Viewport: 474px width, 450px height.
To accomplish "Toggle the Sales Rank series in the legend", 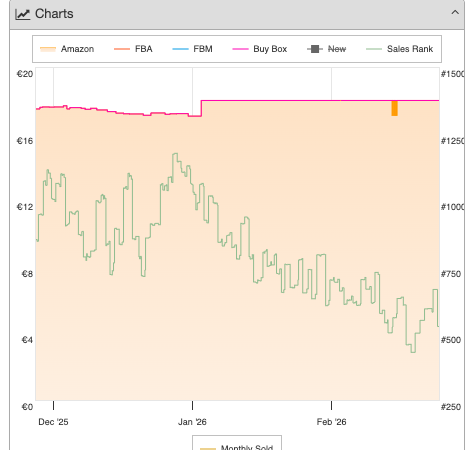I will tap(399, 49).
